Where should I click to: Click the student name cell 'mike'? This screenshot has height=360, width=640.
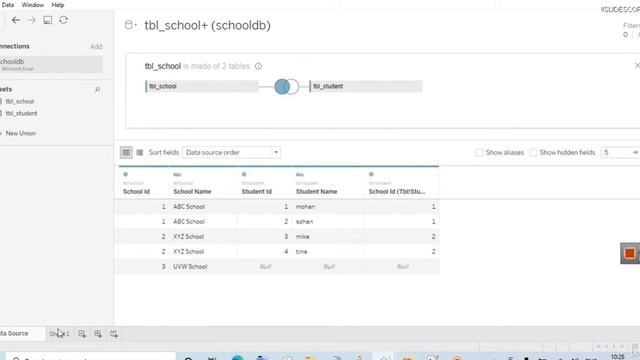click(302, 237)
